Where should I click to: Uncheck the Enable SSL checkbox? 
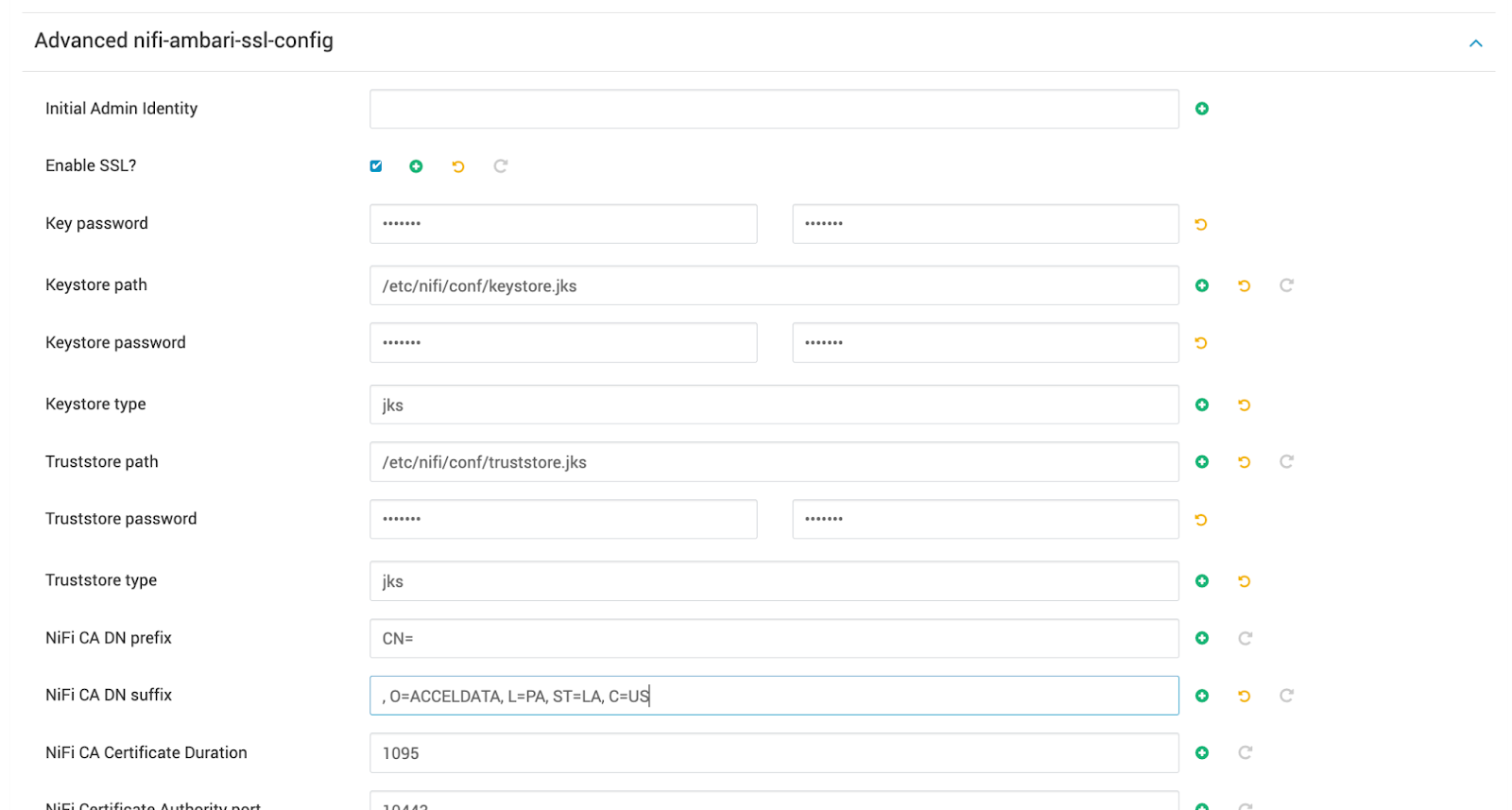tap(376, 166)
